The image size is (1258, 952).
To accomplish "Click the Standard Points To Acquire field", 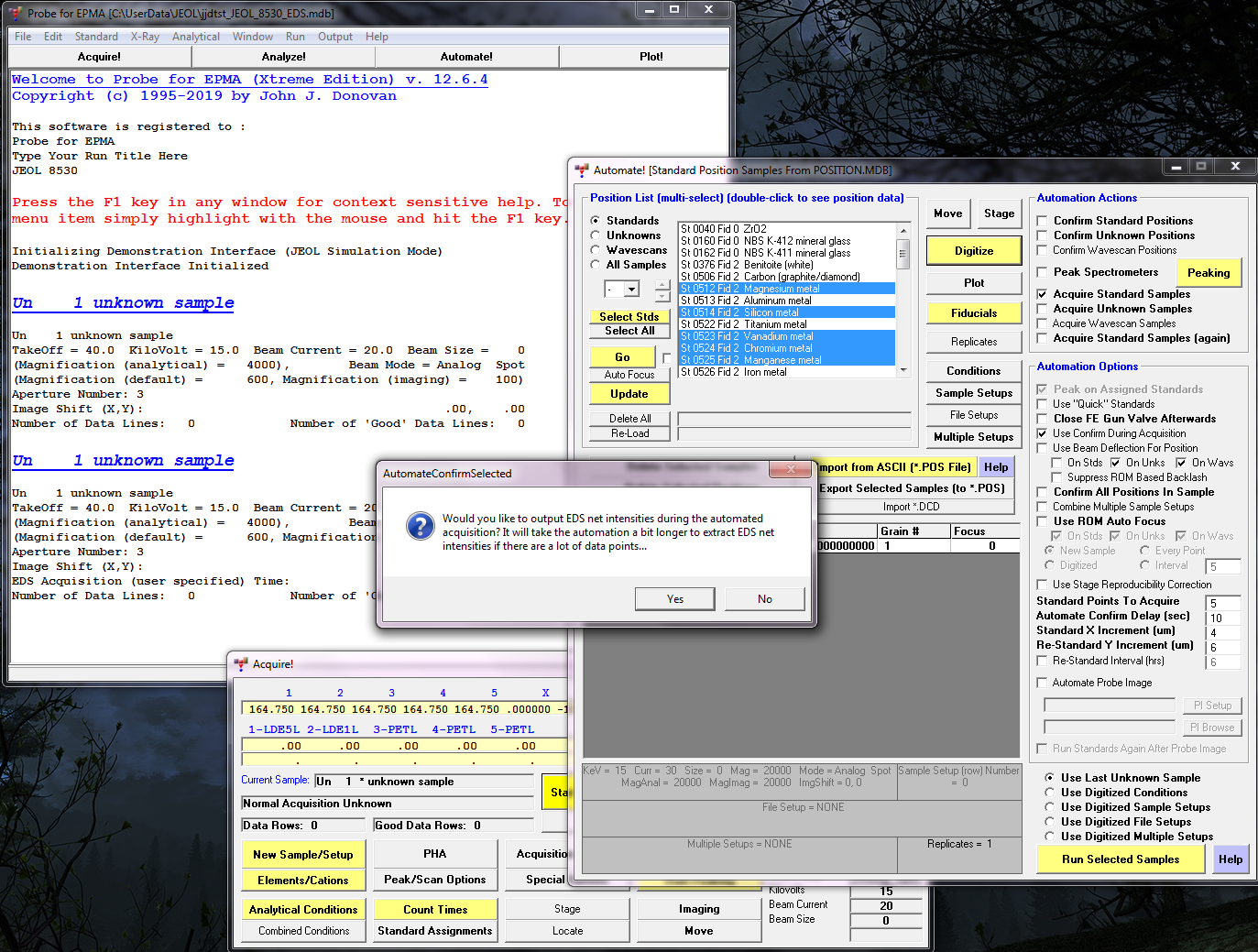I will (1222, 603).
